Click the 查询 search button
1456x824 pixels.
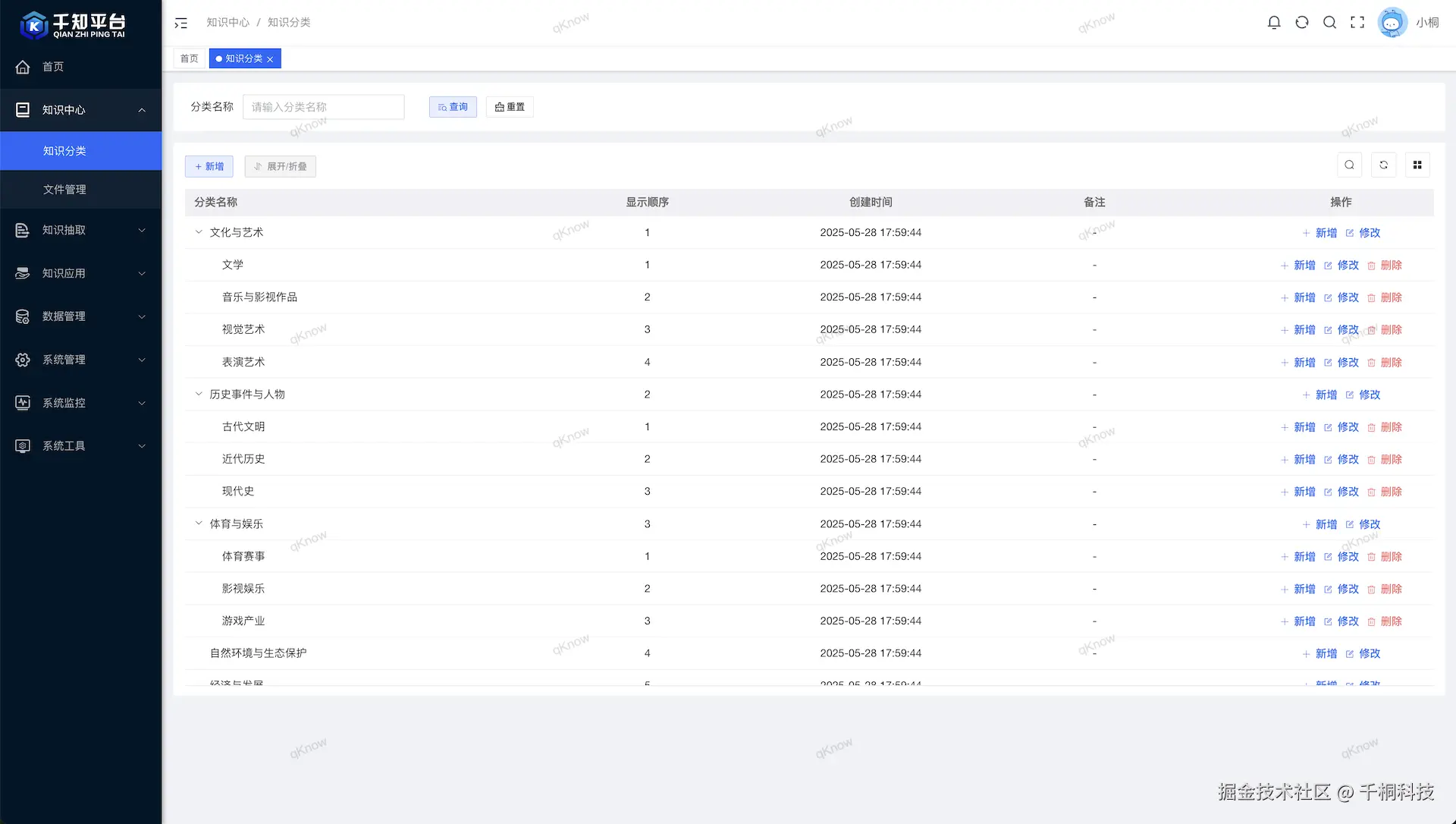tap(453, 107)
